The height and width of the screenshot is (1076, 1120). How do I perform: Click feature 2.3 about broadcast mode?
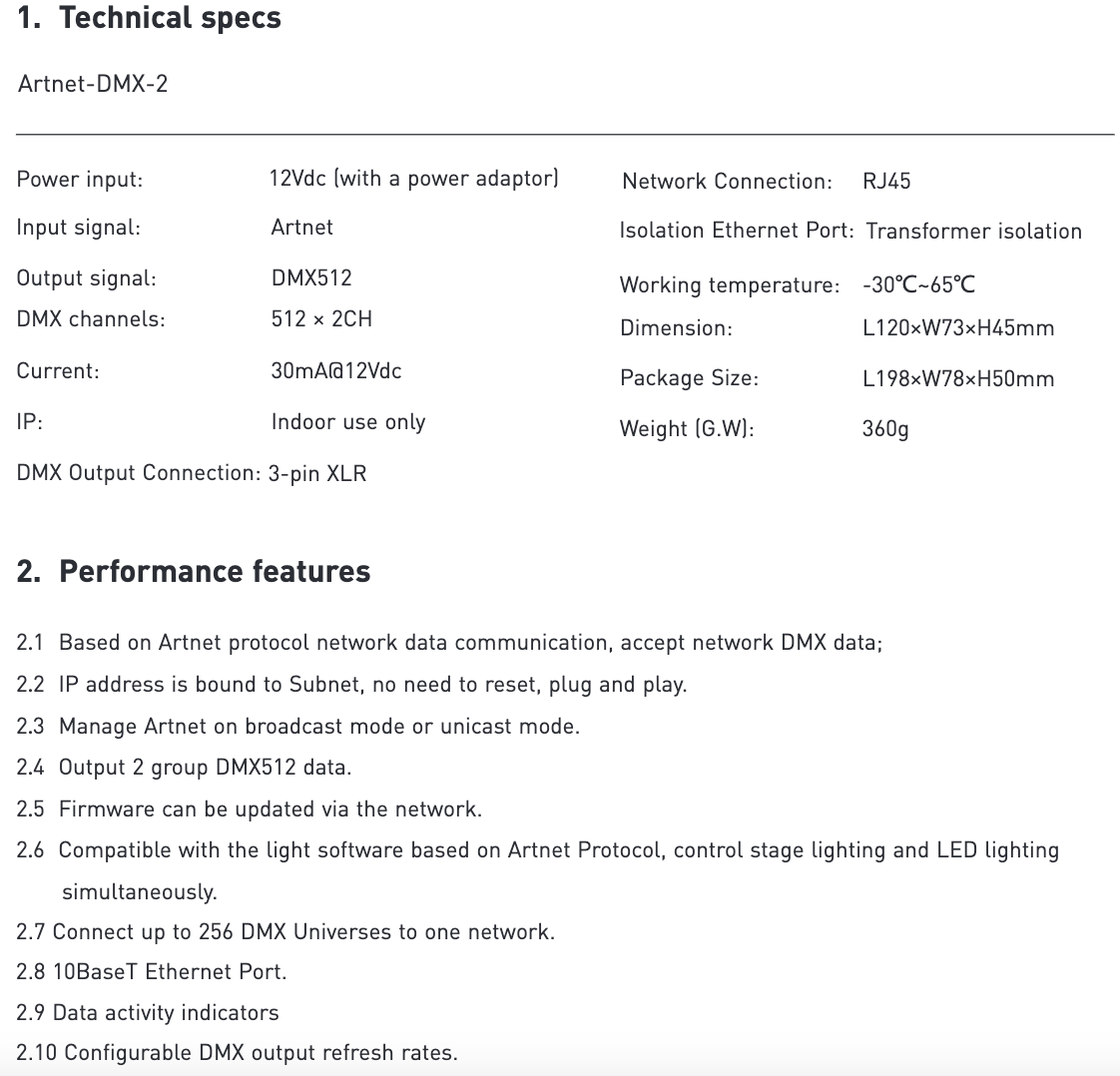point(297,726)
